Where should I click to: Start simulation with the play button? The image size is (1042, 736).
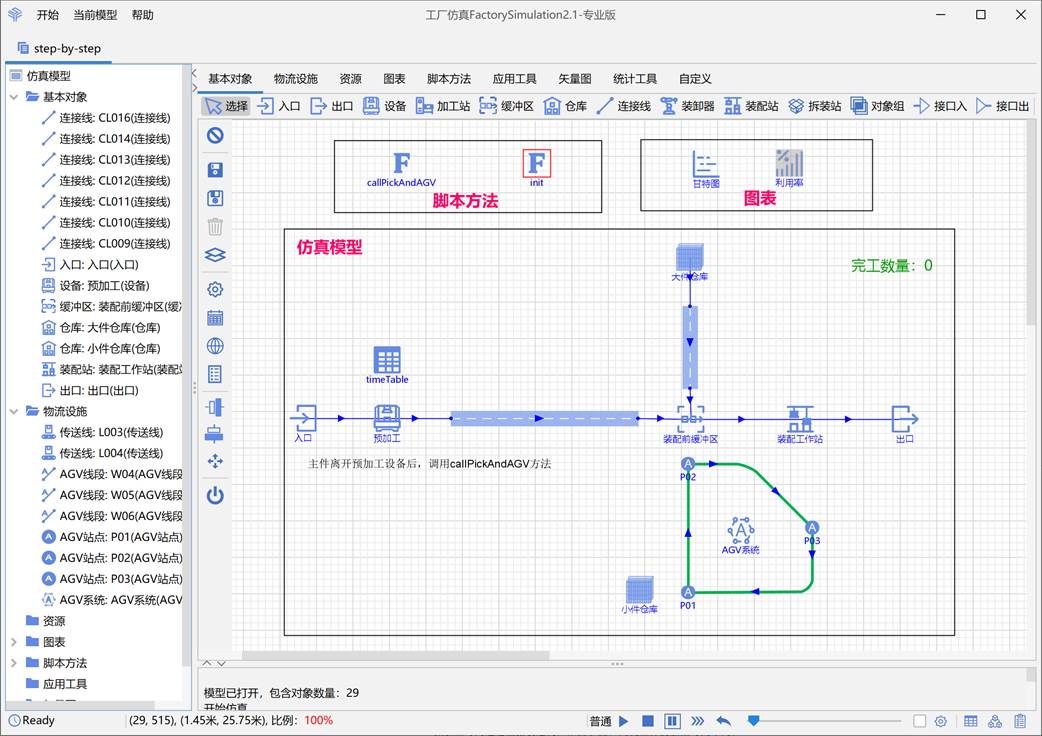[624, 720]
